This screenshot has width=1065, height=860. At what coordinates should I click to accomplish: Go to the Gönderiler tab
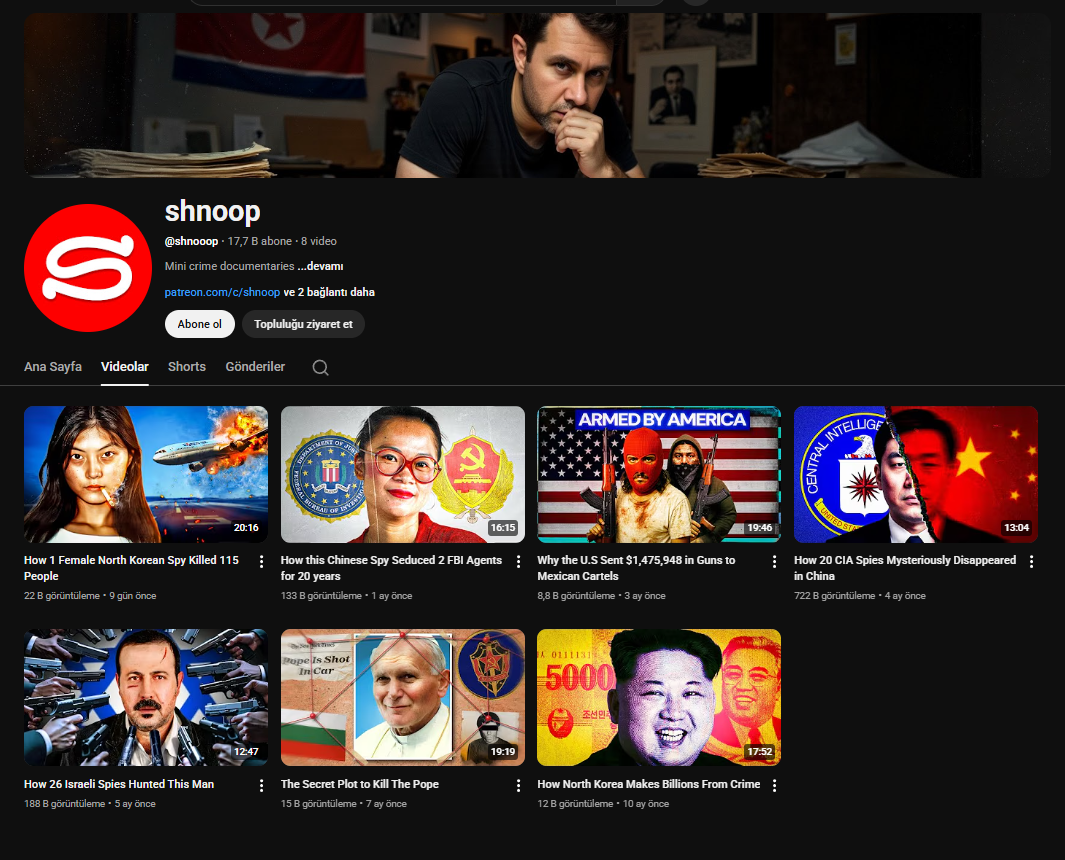pyautogui.click(x=255, y=366)
